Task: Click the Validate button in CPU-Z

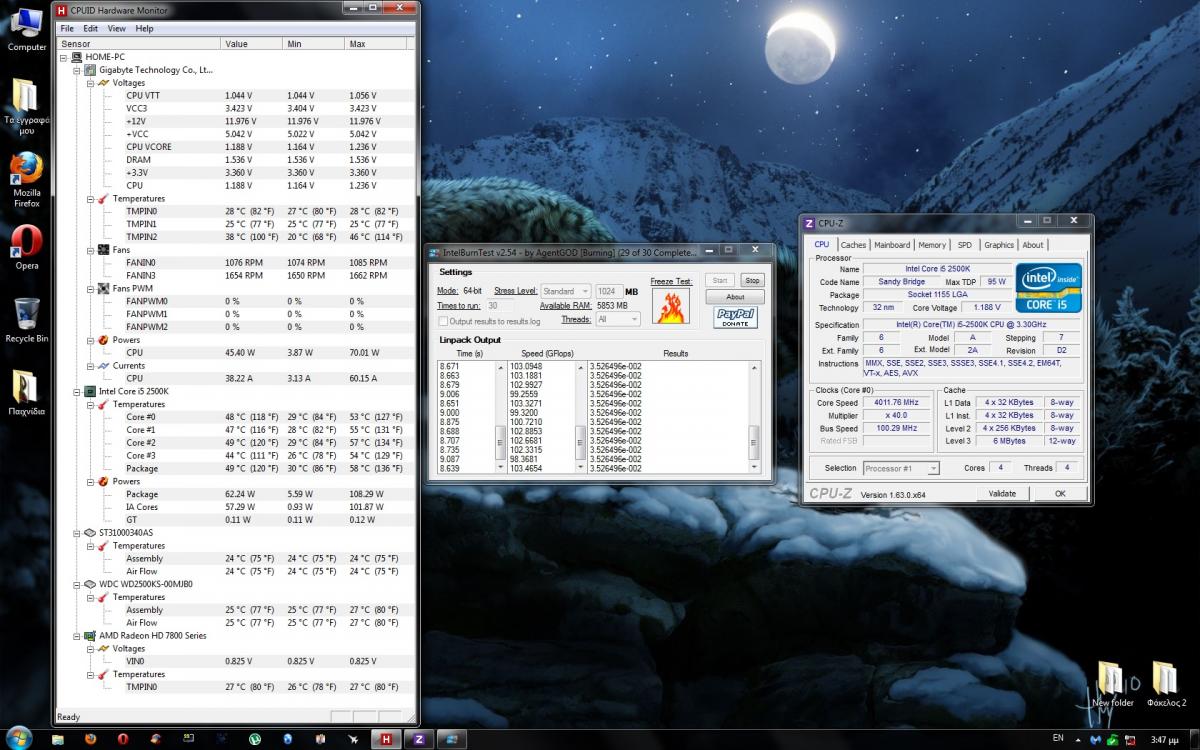Action: [1002, 493]
